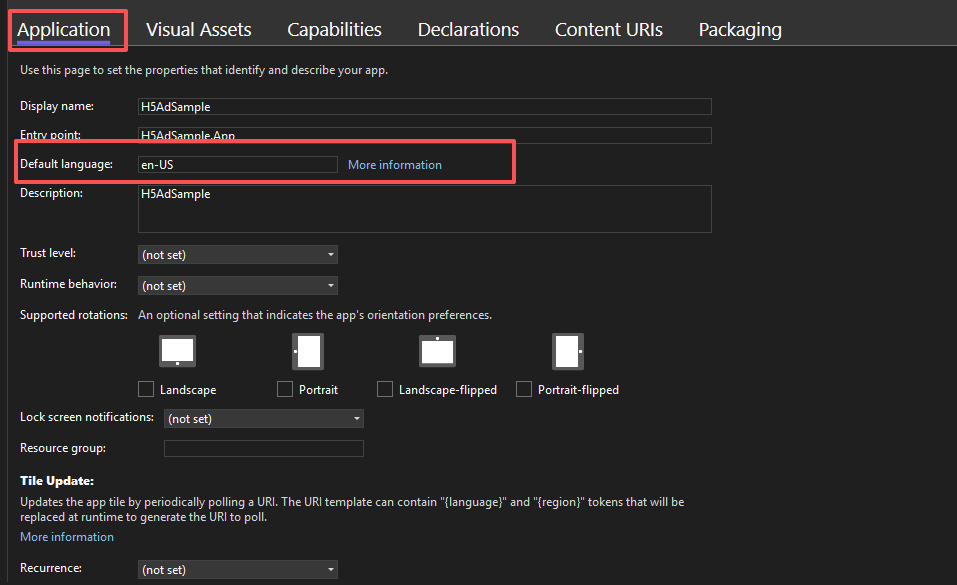Focus the Resource group input field
Image resolution: width=957 pixels, height=585 pixels.
(263, 449)
